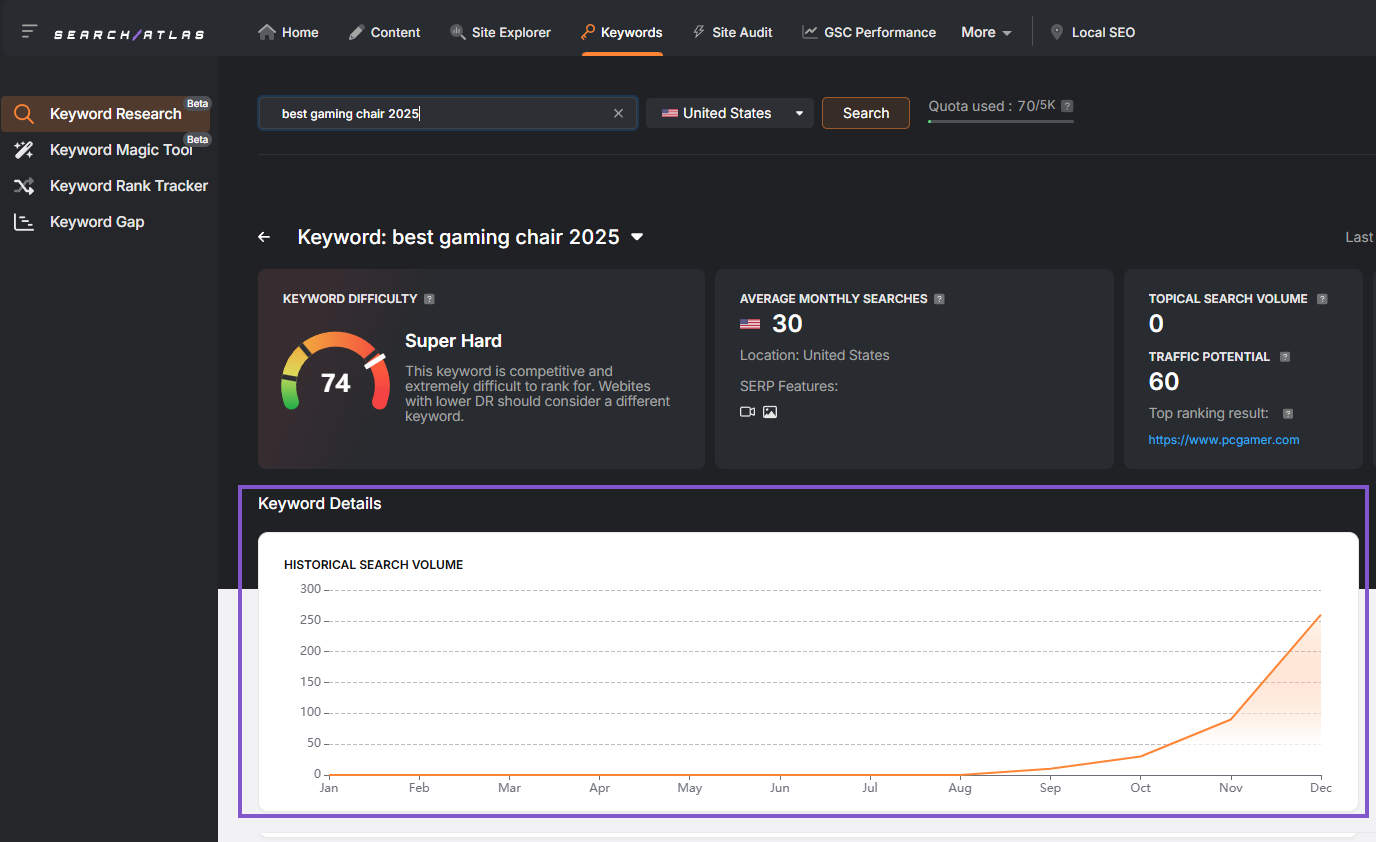Click the Keyword Rank Tracker sidebar icon
This screenshot has height=842, width=1376.
coord(24,185)
